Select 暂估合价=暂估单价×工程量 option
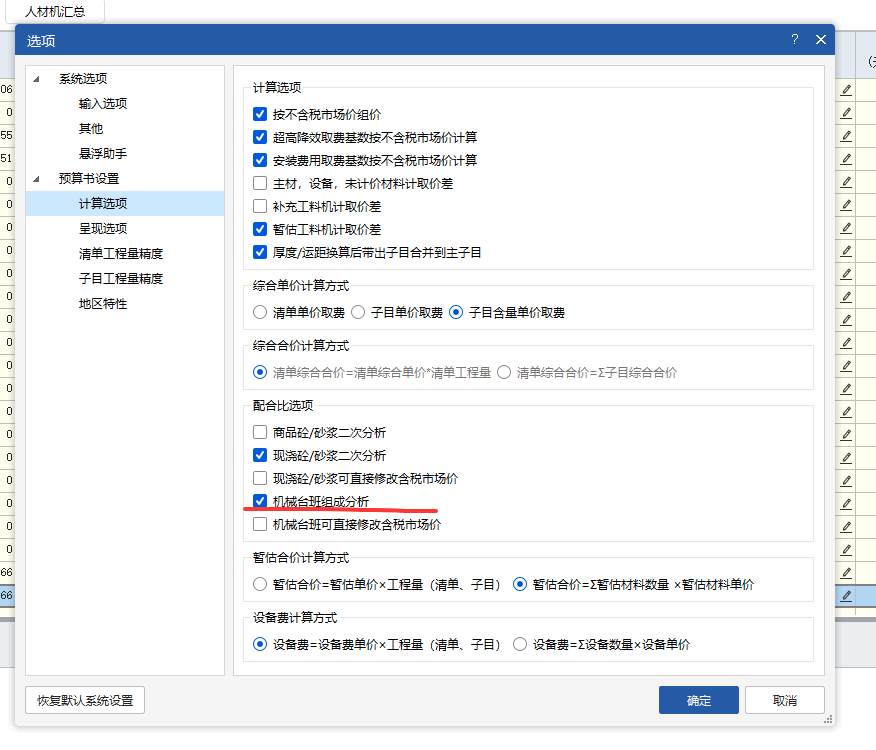Viewport: 876px width, 750px height. (259, 584)
